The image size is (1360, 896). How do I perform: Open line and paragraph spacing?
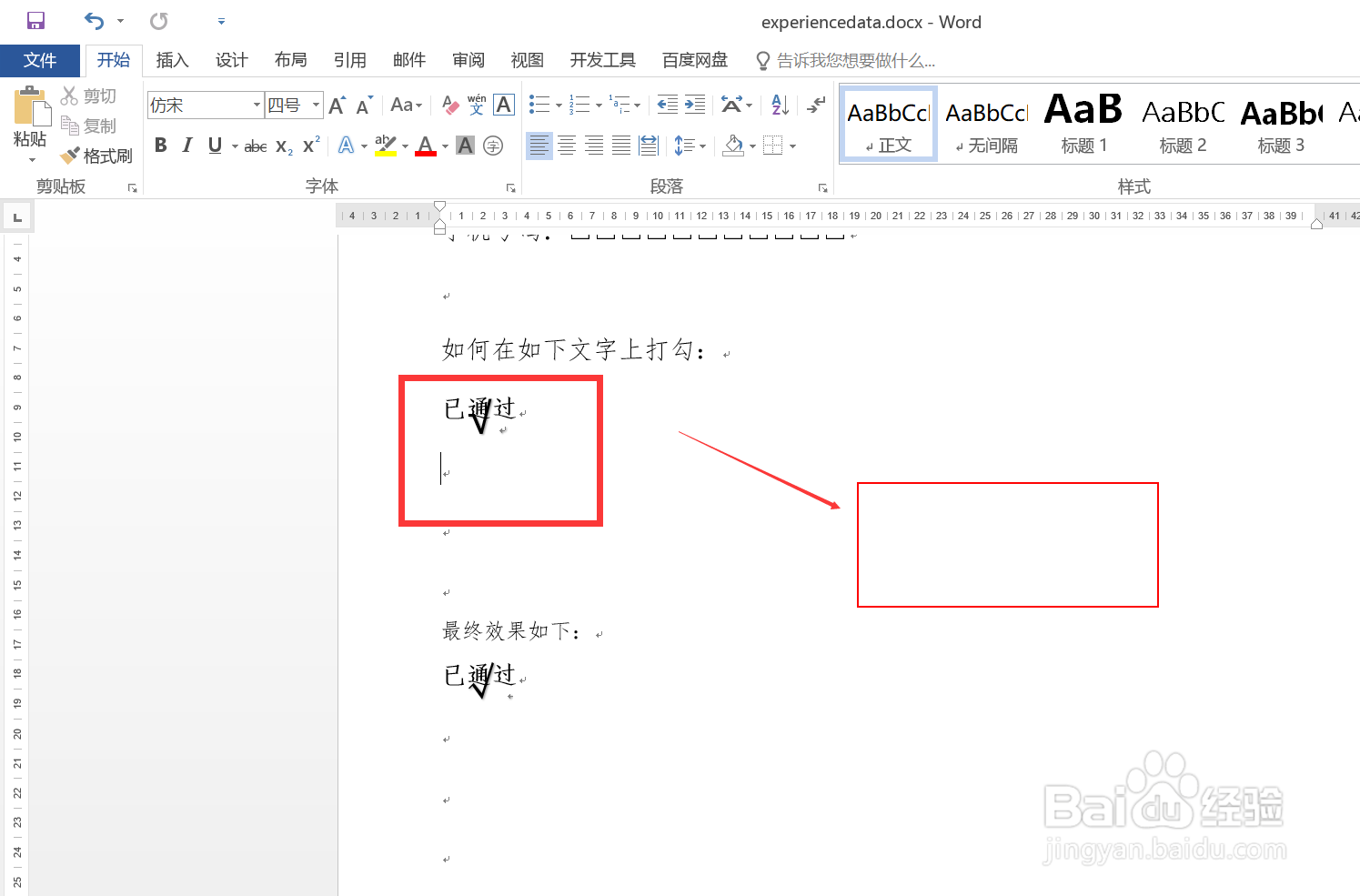pyautogui.click(x=685, y=146)
